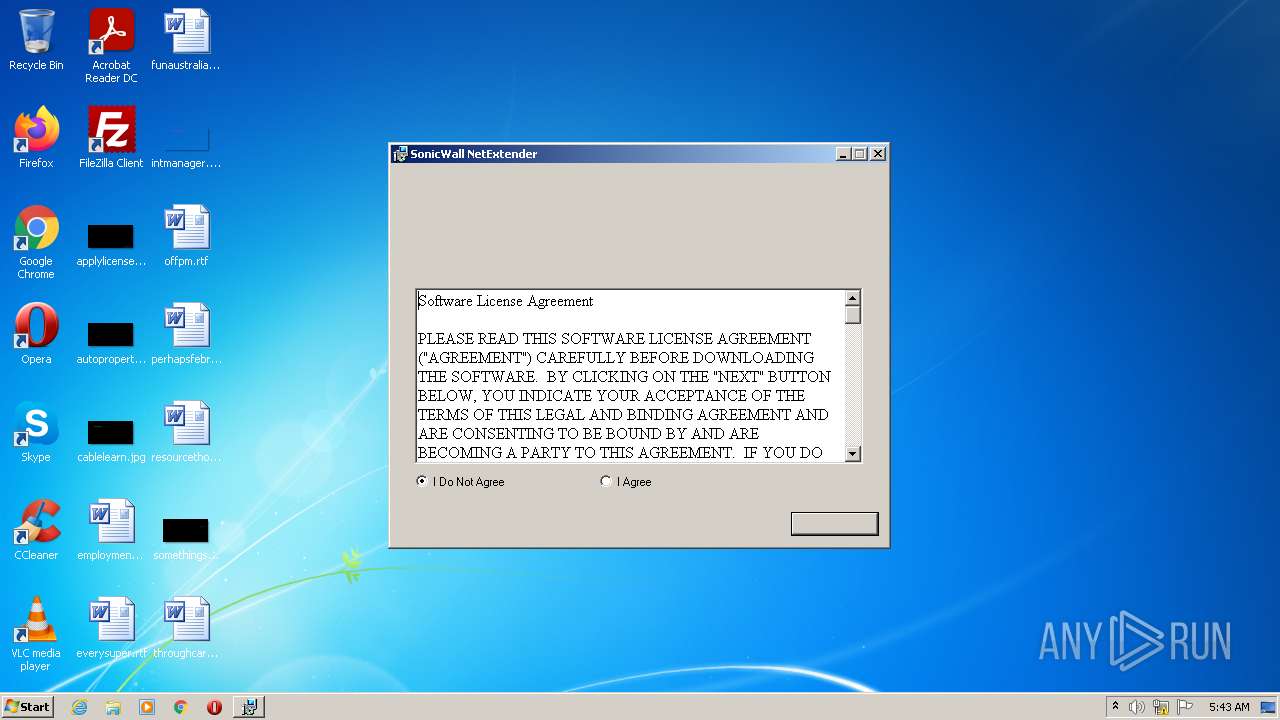Open the Start menu
This screenshot has height=720, width=1280.
click(27, 707)
